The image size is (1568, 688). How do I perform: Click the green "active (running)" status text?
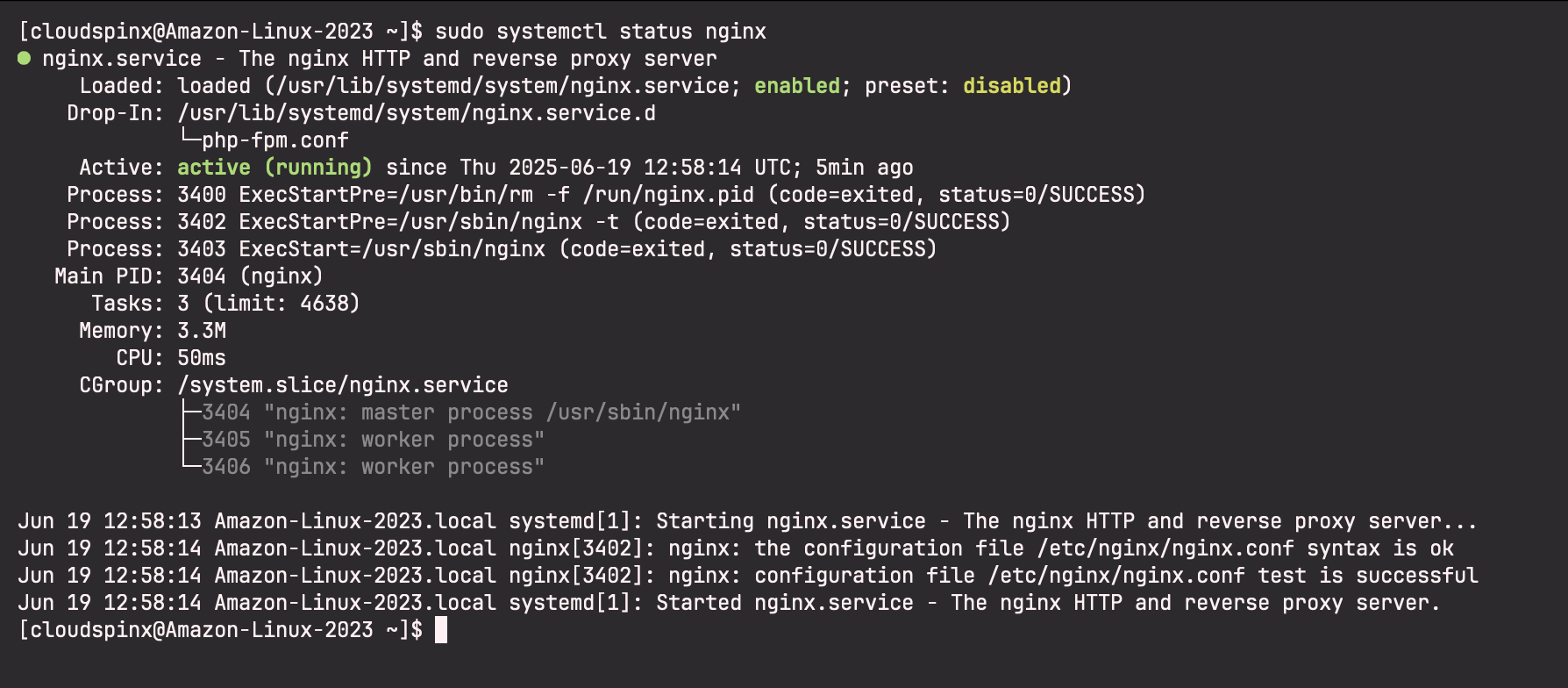(x=274, y=168)
